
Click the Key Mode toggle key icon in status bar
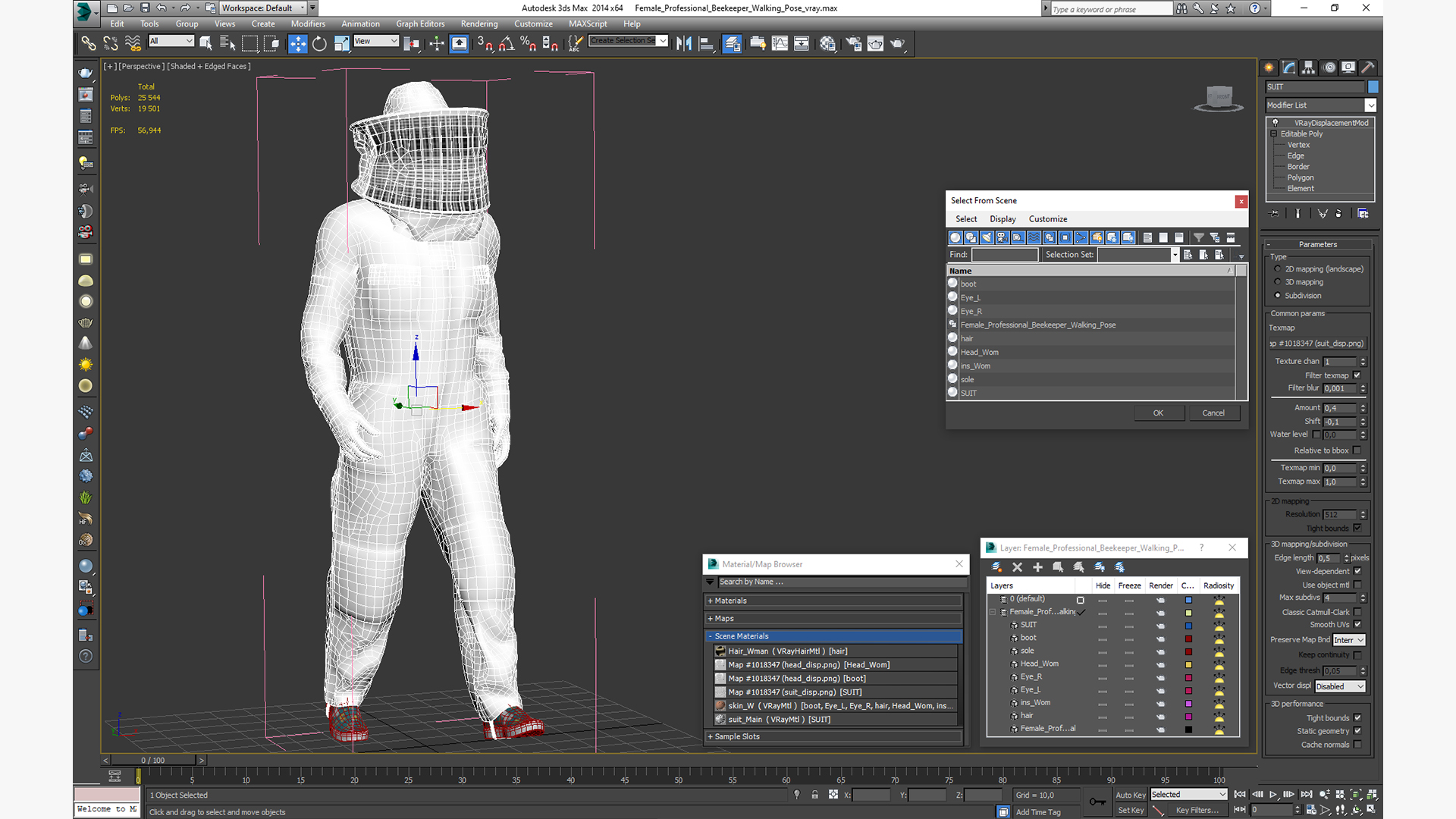coord(1097,802)
